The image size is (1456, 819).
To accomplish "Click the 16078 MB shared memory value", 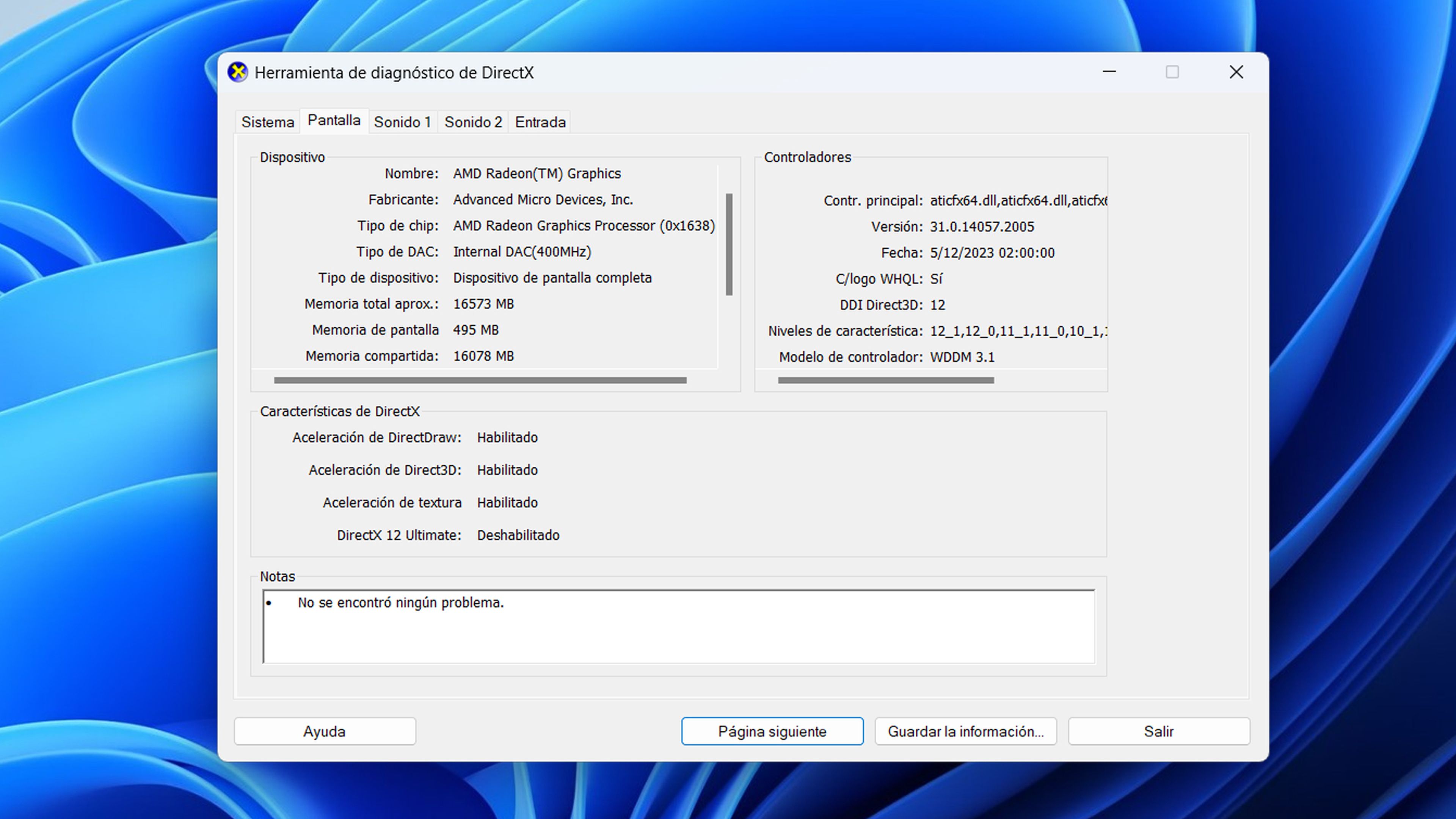I will [x=483, y=356].
